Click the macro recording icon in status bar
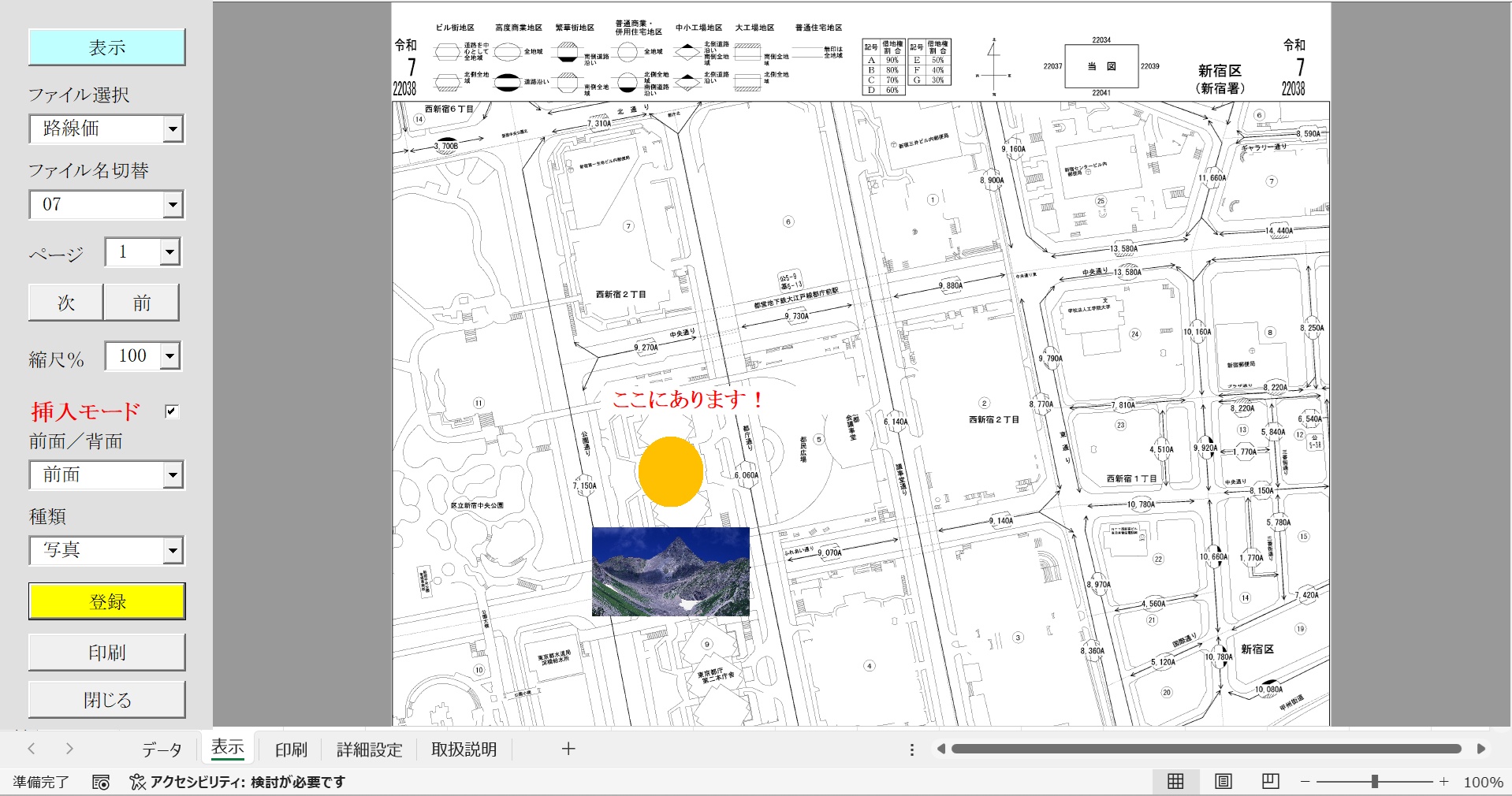The width and height of the screenshot is (1512, 796). click(101, 782)
